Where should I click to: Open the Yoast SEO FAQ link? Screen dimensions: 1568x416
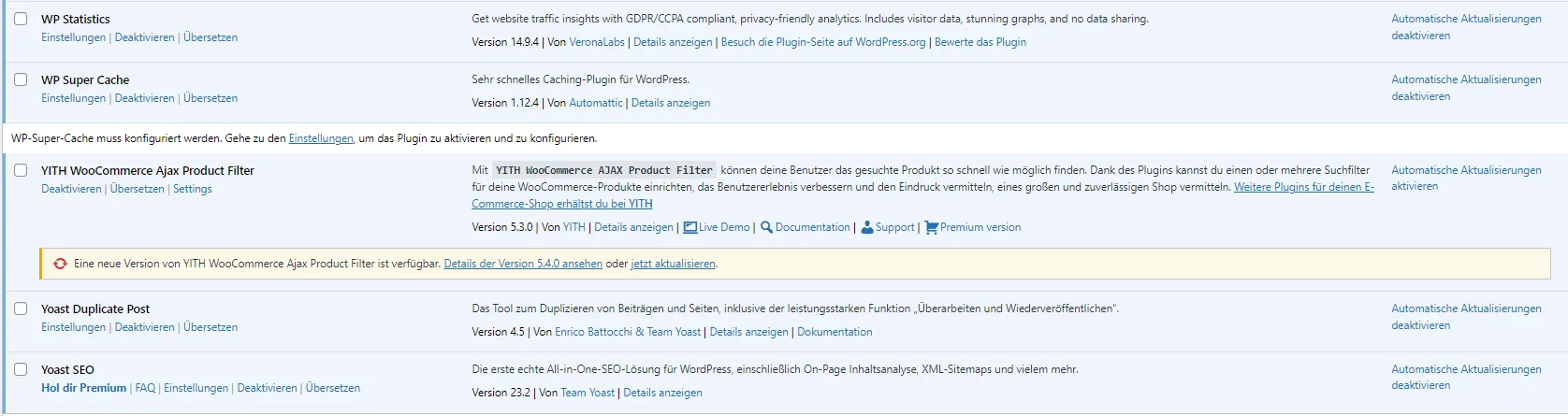145,388
